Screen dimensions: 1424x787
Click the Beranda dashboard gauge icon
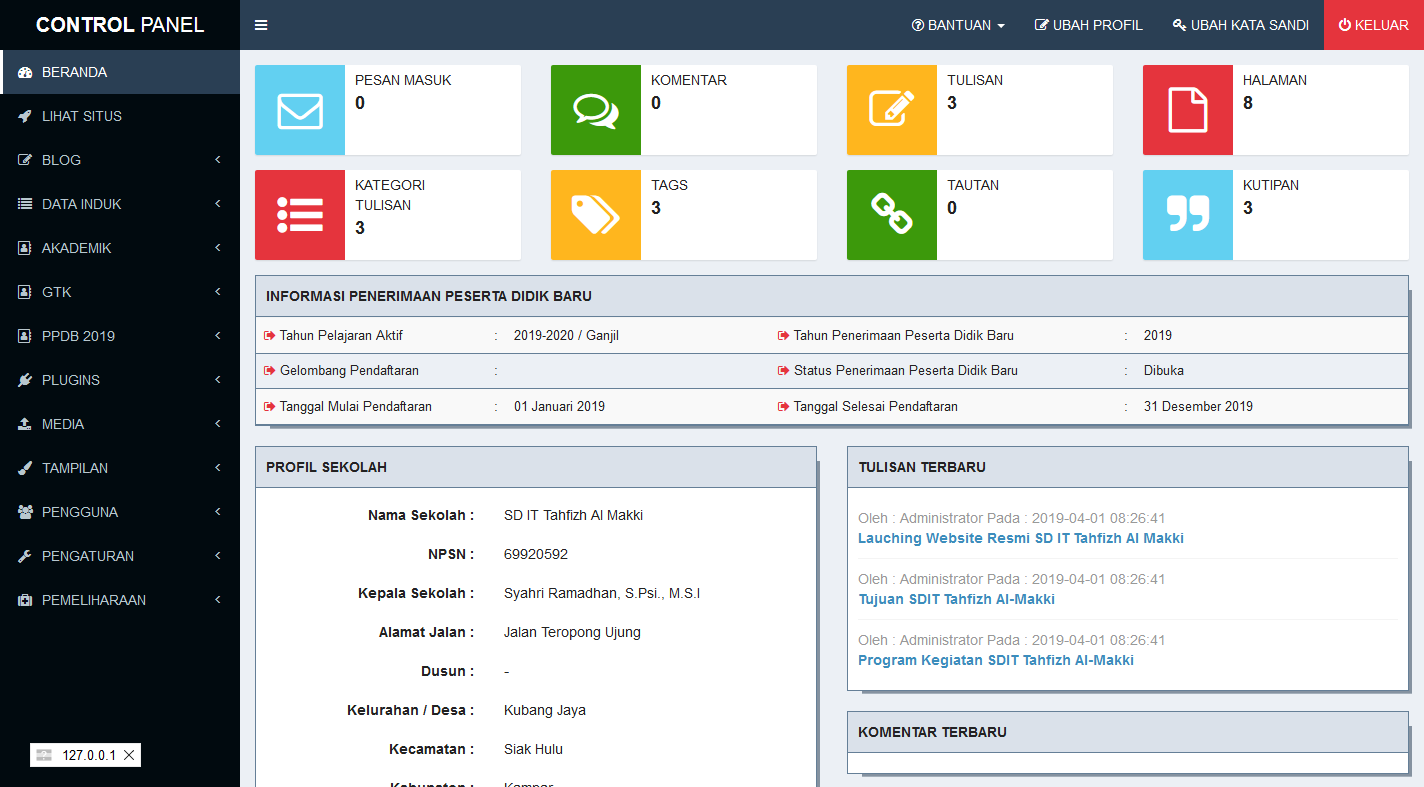[25, 72]
